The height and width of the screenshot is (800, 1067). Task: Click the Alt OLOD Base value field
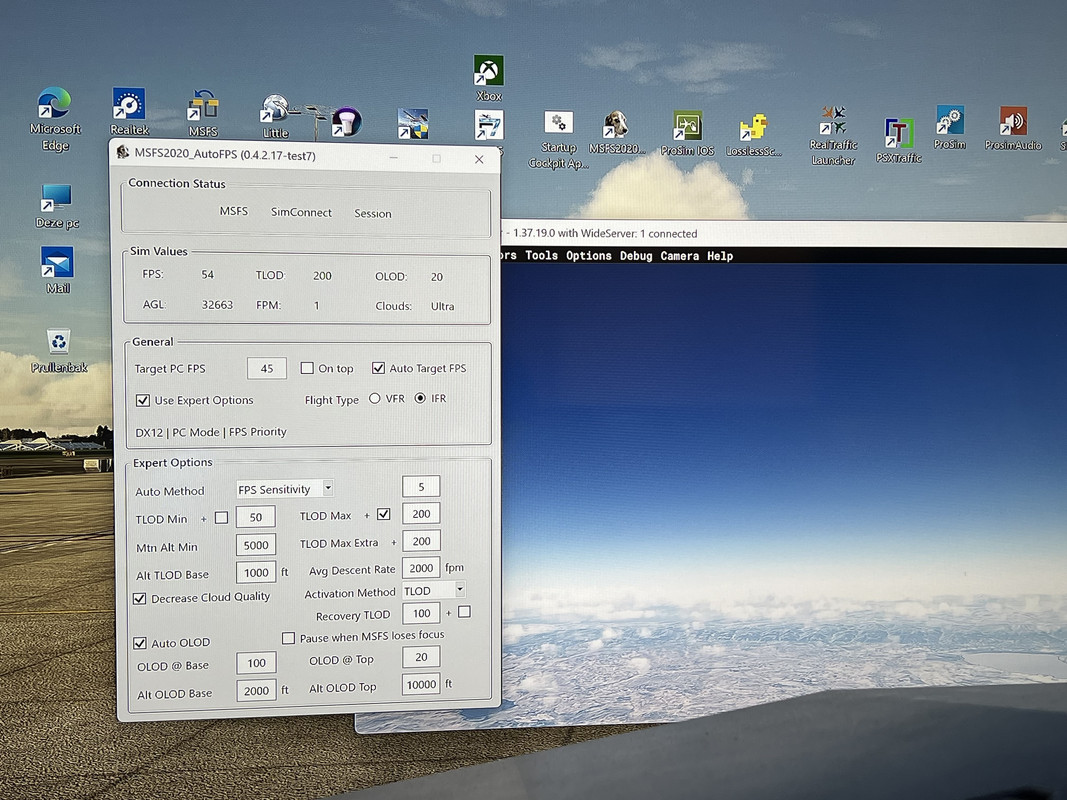257,690
